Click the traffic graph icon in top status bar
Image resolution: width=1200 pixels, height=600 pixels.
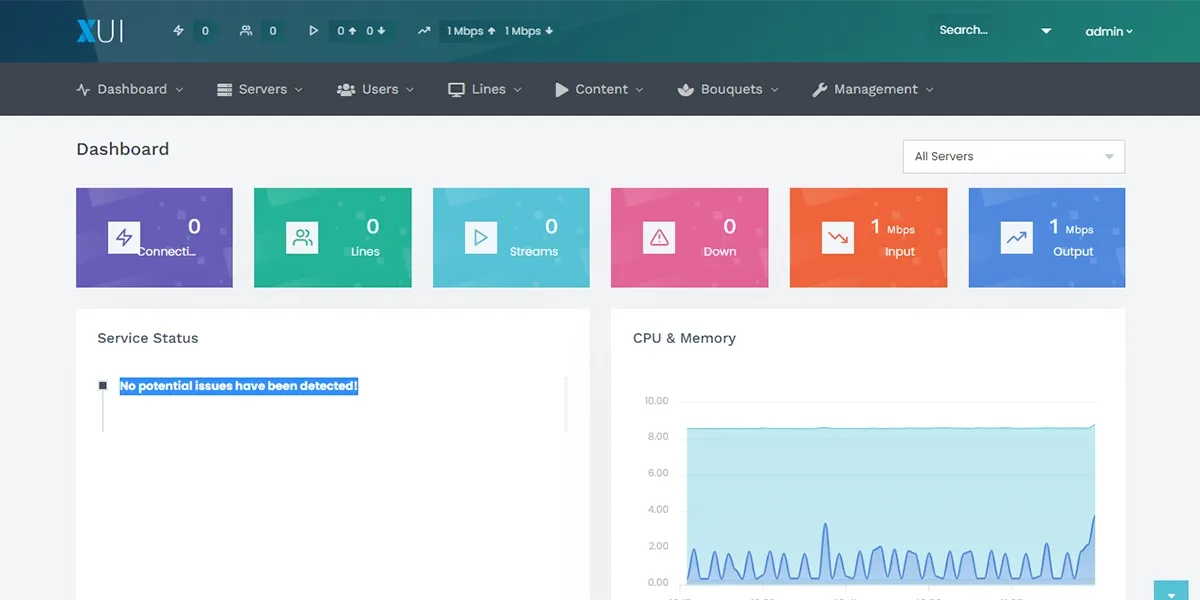(423, 31)
